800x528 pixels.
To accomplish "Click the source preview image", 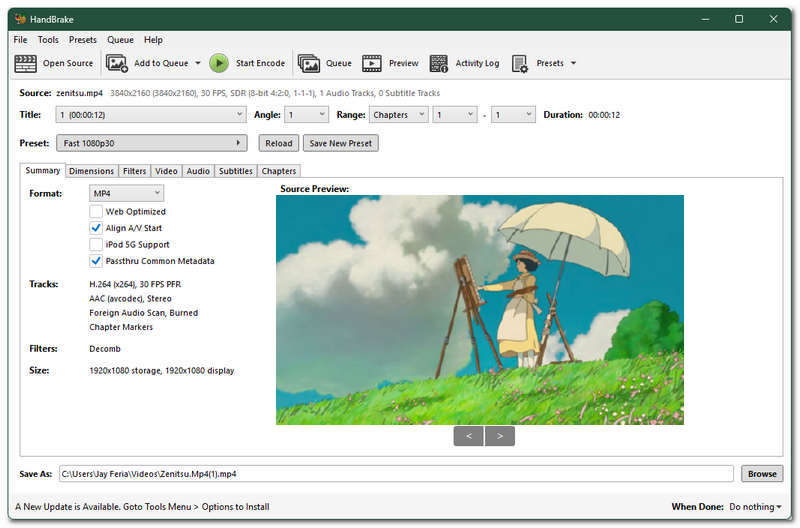I will click(480, 310).
